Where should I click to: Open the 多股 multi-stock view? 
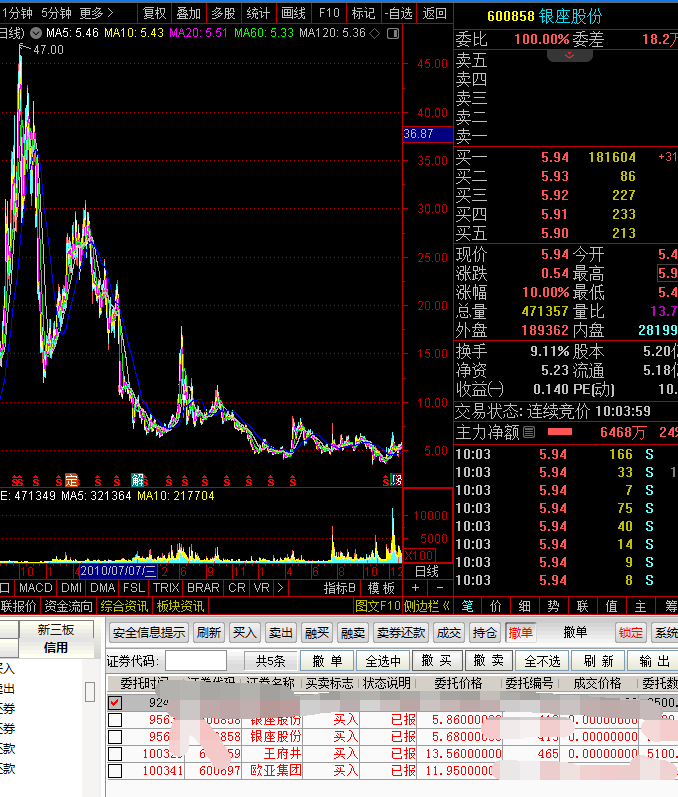pos(224,13)
